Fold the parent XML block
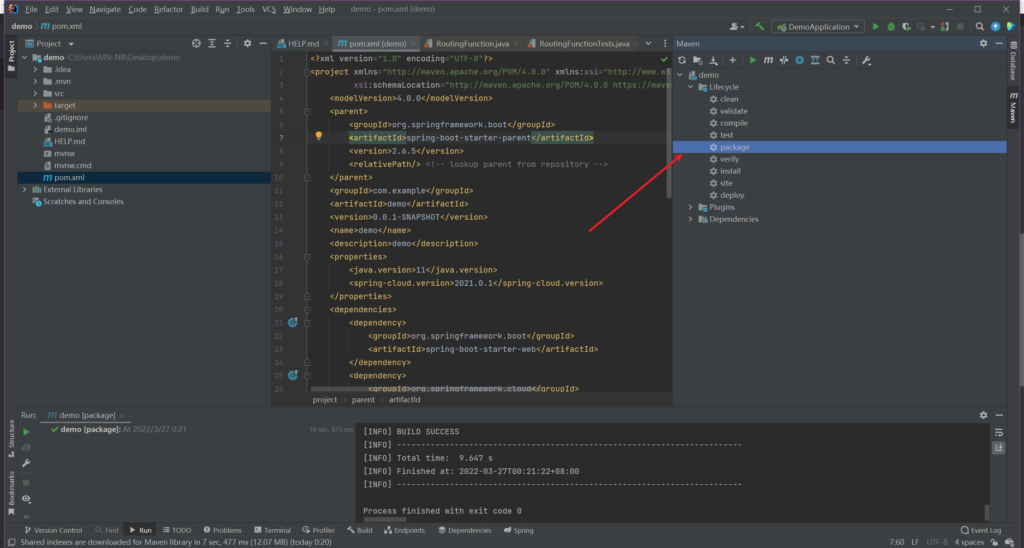The width and height of the screenshot is (1024, 548). pos(307,112)
